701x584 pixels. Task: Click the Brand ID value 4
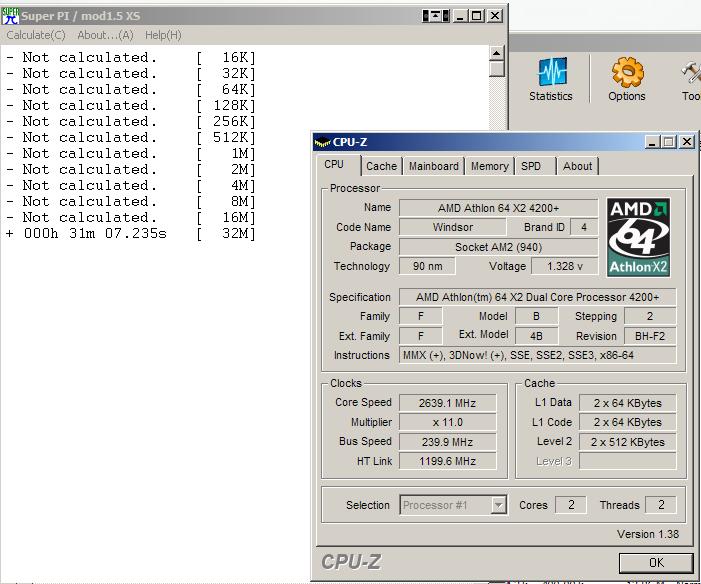tap(584, 227)
